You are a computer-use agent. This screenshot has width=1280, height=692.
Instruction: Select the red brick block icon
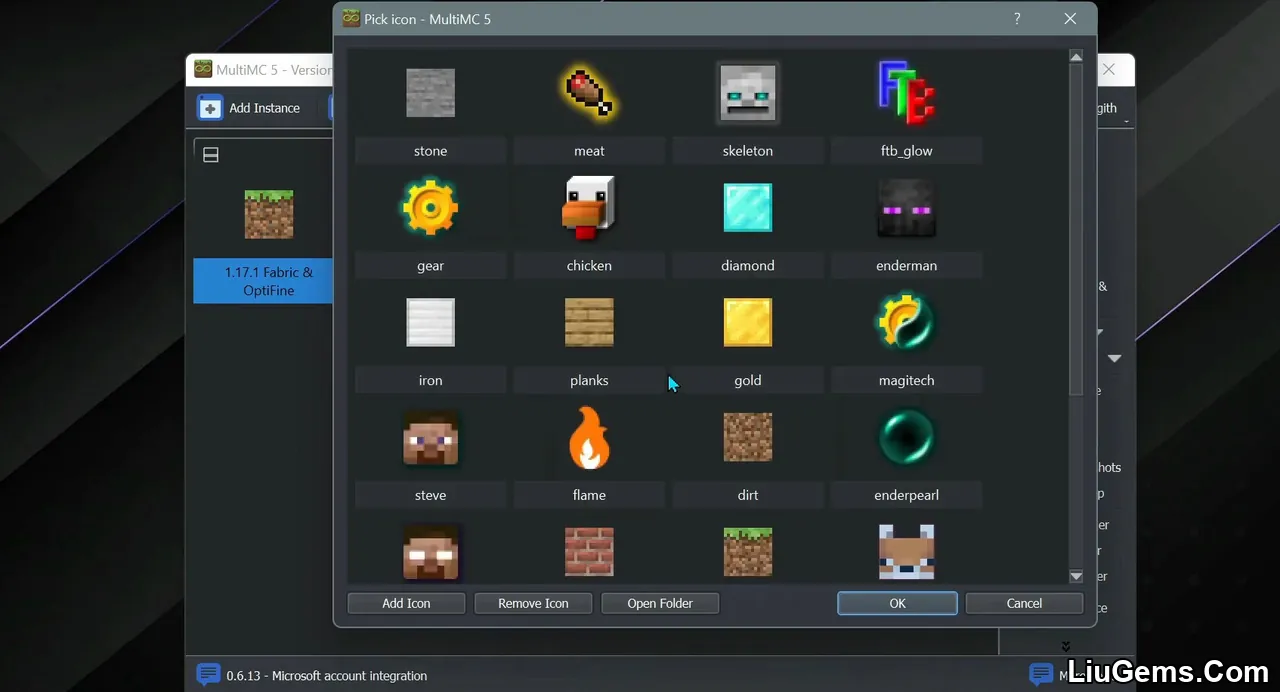click(589, 552)
